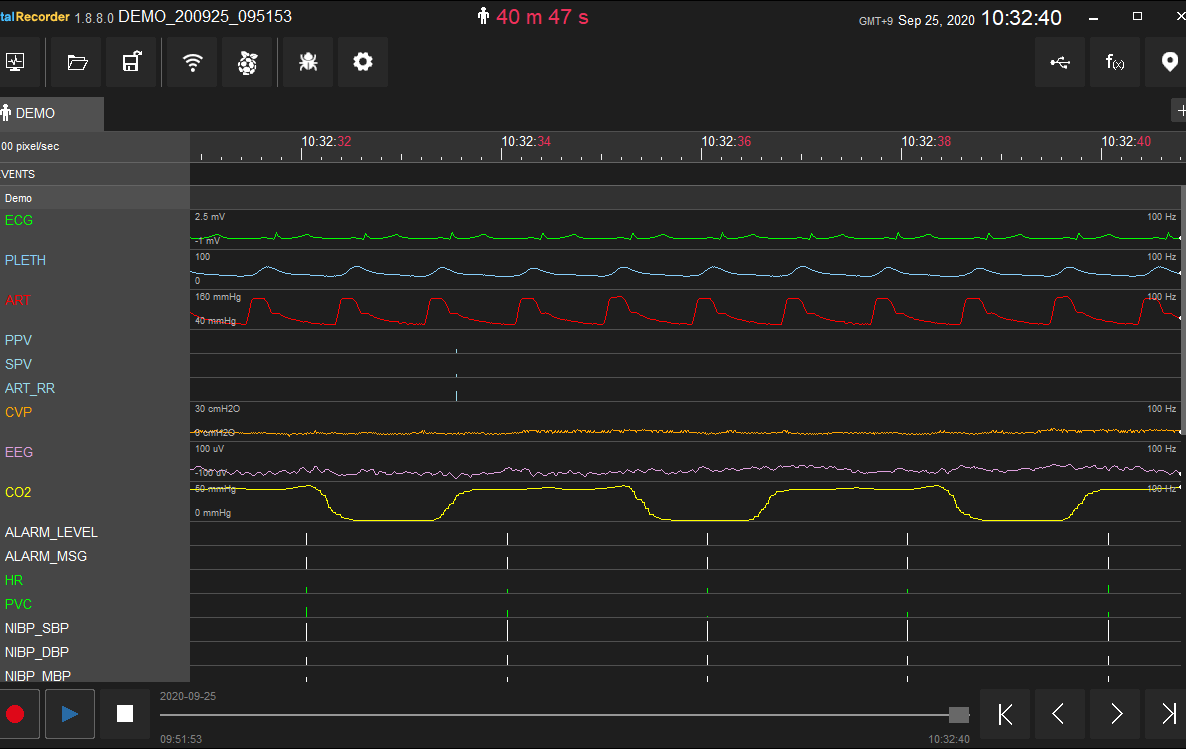Stop playback with the square stop button
Viewport: 1186px width, 749px height.
125,713
